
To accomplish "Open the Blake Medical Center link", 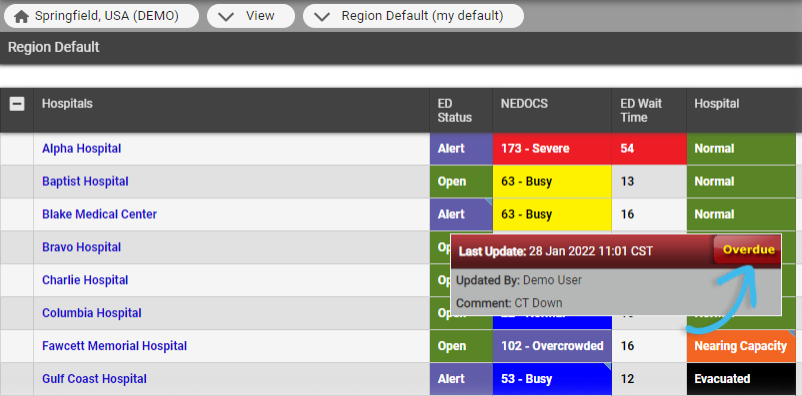I will (99, 214).
